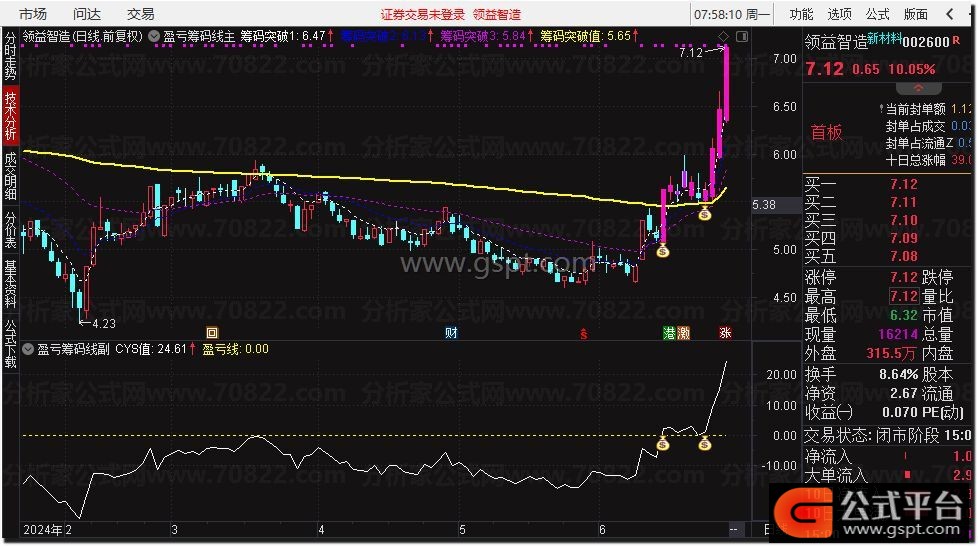Click the 买五 price 7.08

pos(903,256)
